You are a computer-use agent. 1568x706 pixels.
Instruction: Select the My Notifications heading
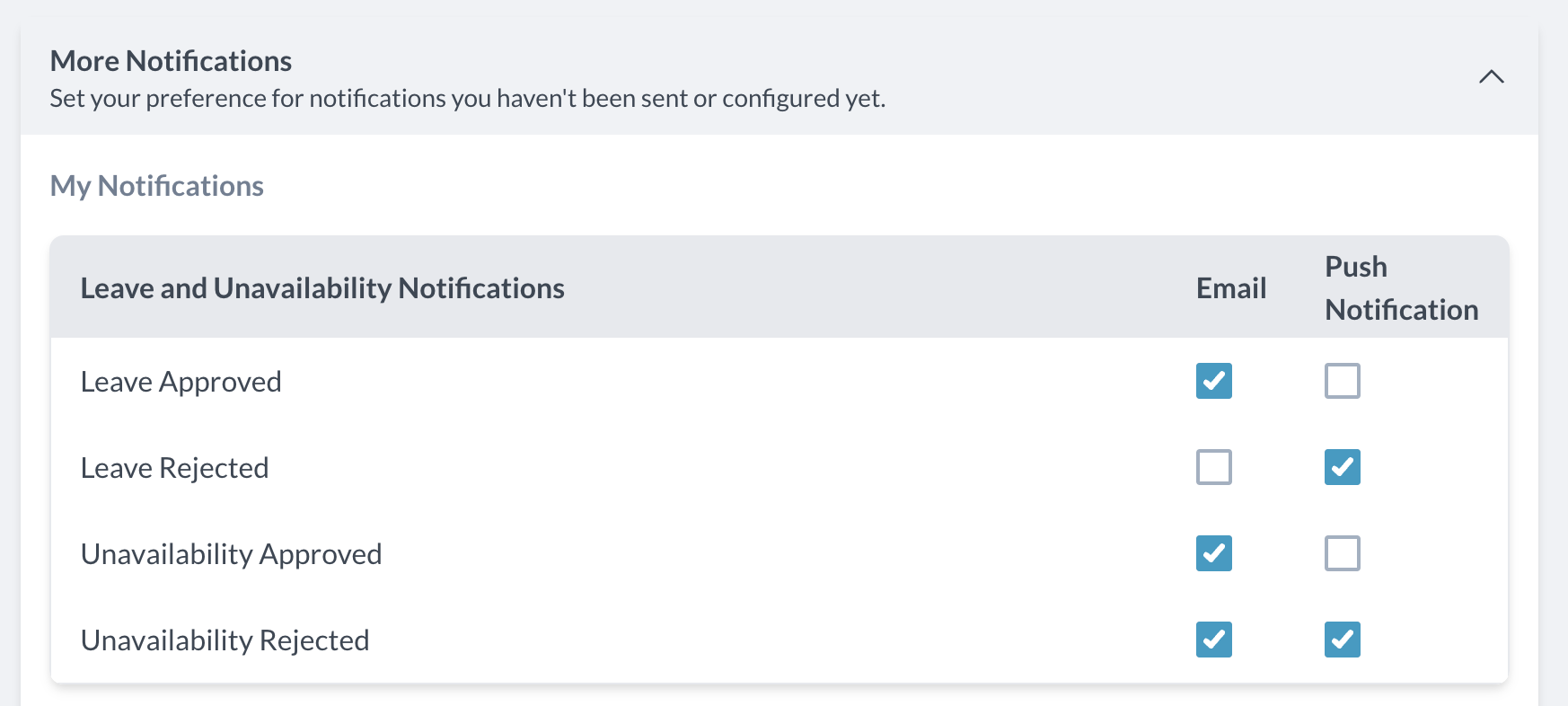(x=157, y=186)
